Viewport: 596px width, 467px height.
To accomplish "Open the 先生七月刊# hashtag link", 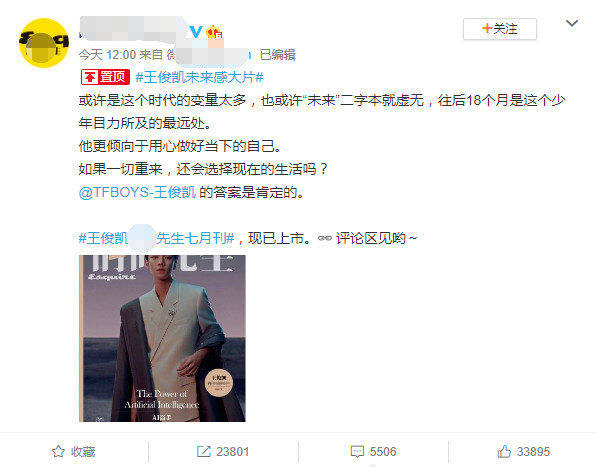I will point(195,238).
